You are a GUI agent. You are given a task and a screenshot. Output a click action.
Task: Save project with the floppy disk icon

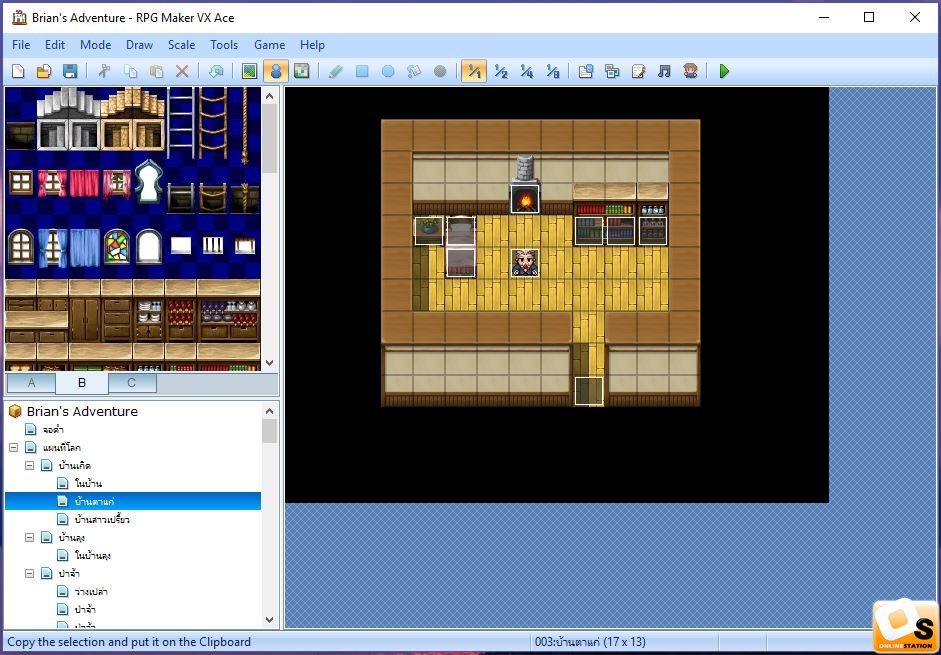(70, 71)
